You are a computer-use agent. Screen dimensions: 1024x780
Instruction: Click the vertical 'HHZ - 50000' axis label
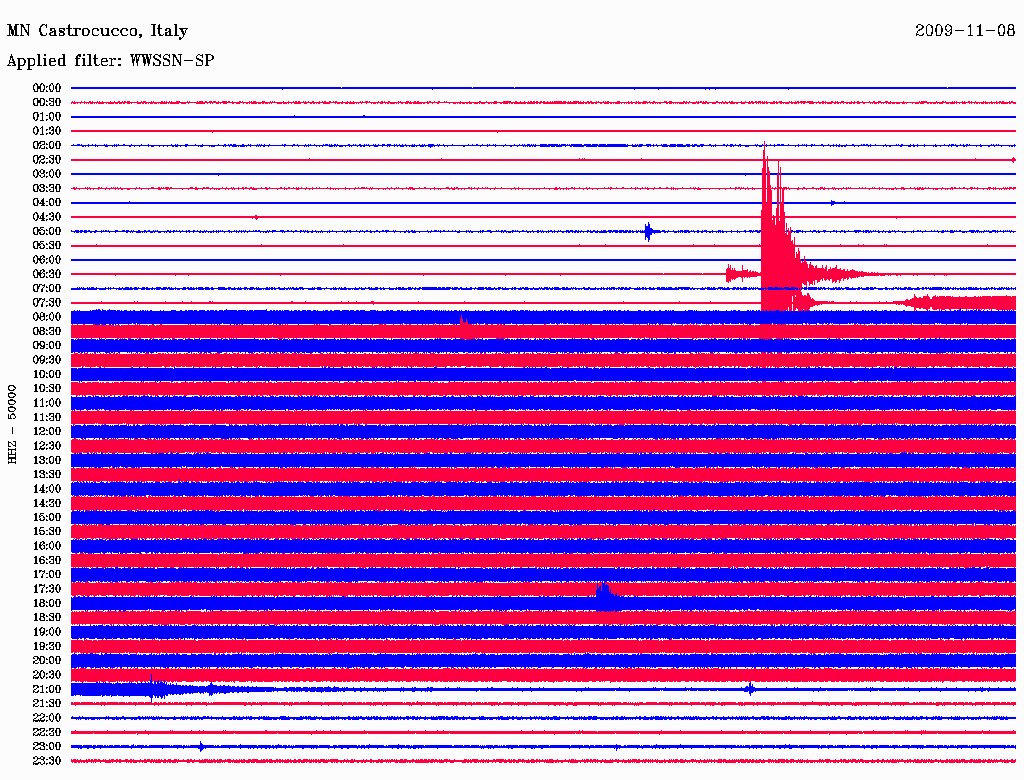point(12,424)
